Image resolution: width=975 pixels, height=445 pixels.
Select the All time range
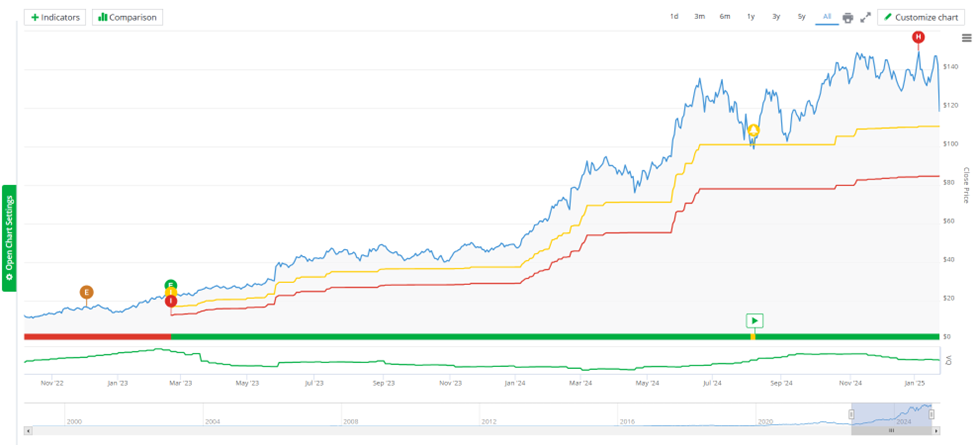tap(827, 17)
